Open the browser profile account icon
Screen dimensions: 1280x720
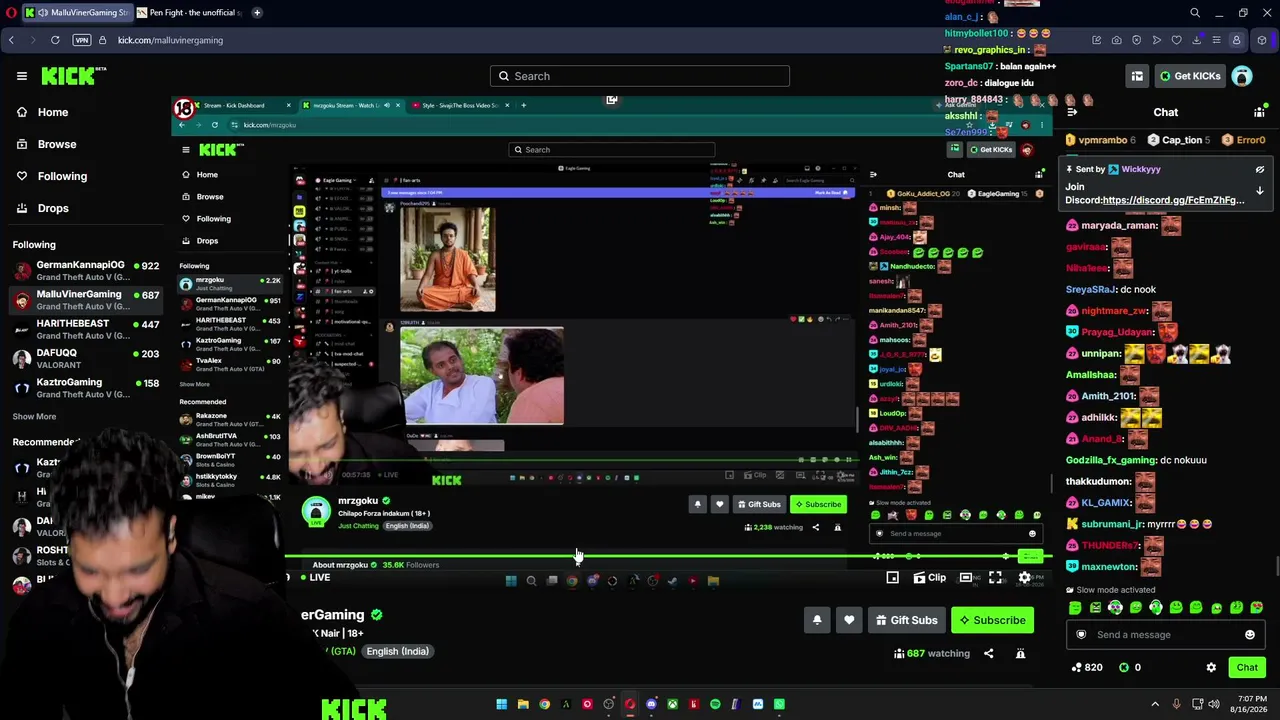point(1237,40)
